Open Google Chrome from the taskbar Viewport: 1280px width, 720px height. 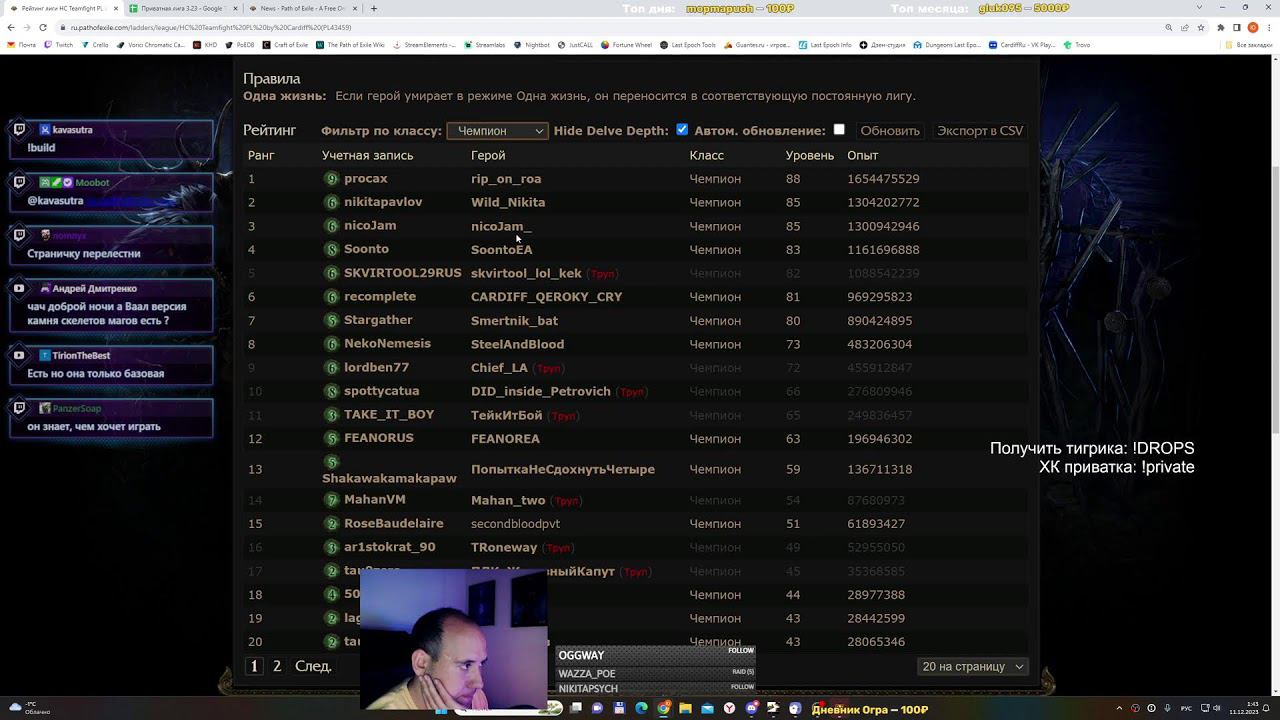pyautogui.click(x=663, y=708)
